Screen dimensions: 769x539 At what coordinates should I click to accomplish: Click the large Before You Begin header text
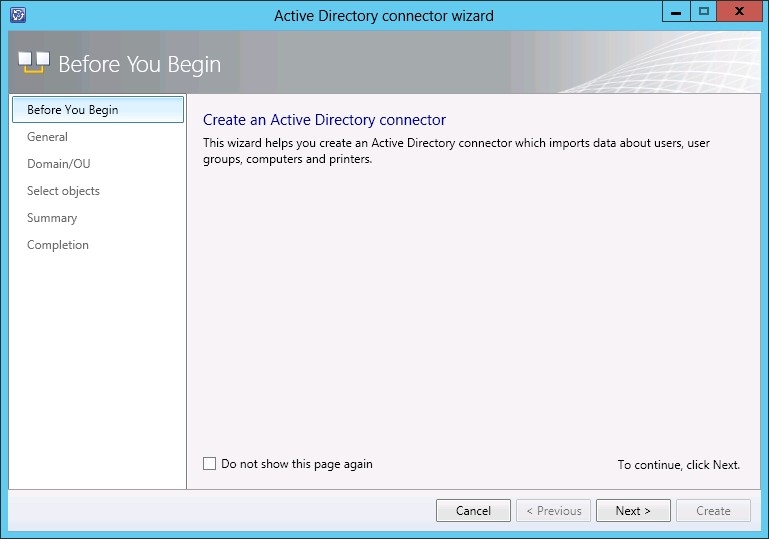pyautogui.click(x=139, y=64)
